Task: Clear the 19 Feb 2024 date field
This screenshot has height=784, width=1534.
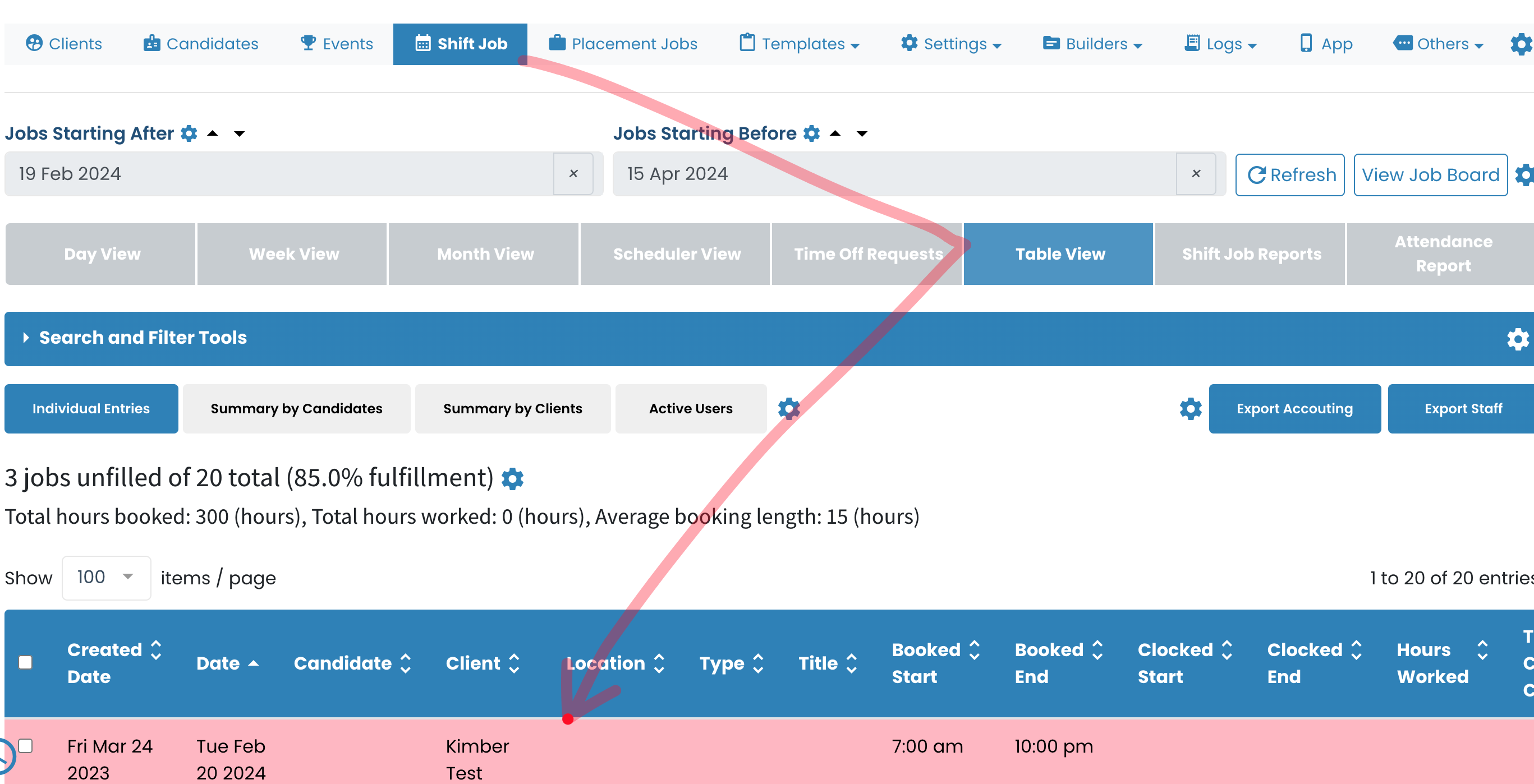Action: [573, 174]
